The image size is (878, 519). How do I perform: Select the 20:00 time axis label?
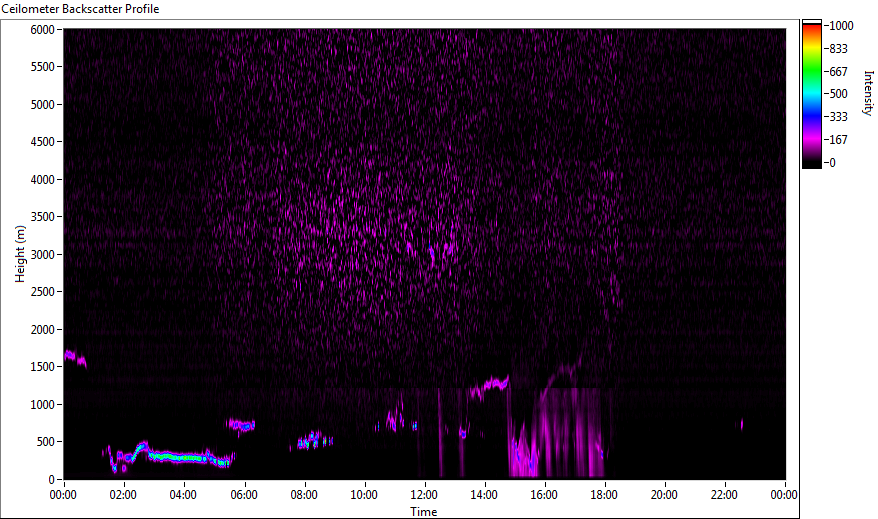[664, 495]
